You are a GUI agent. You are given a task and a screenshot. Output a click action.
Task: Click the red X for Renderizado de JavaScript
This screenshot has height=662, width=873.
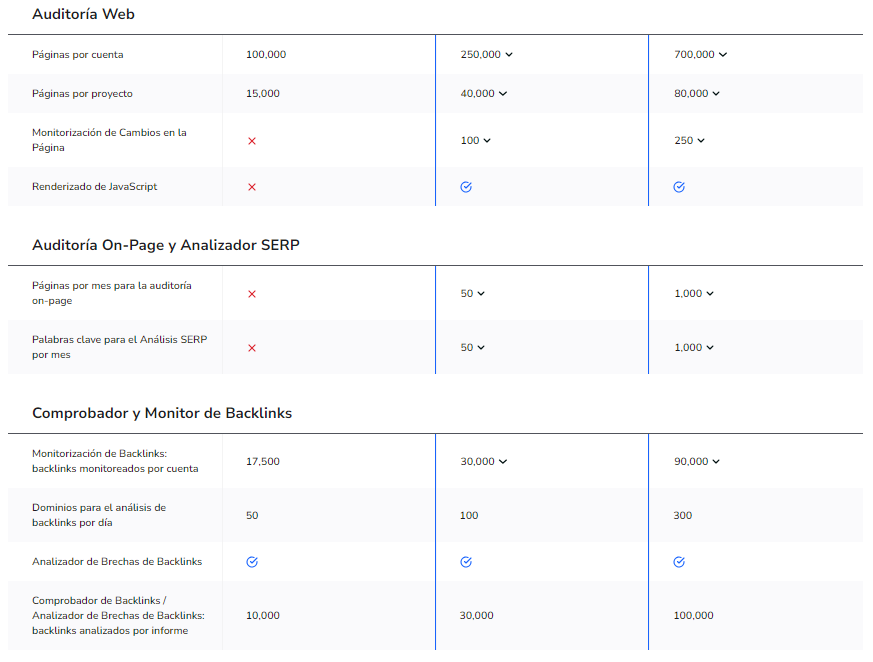pyautogui.click(x=252, y=187)
